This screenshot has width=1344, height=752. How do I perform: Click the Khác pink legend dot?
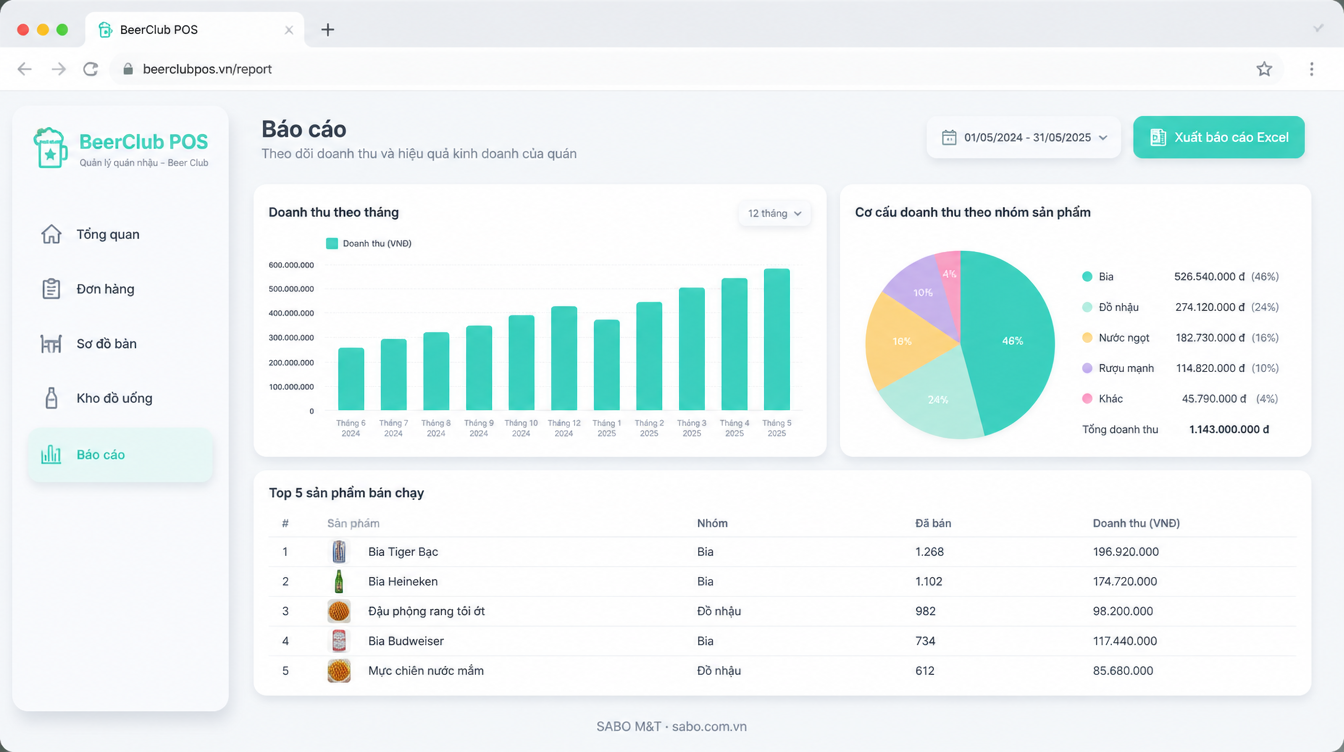tap(1087, 399)
